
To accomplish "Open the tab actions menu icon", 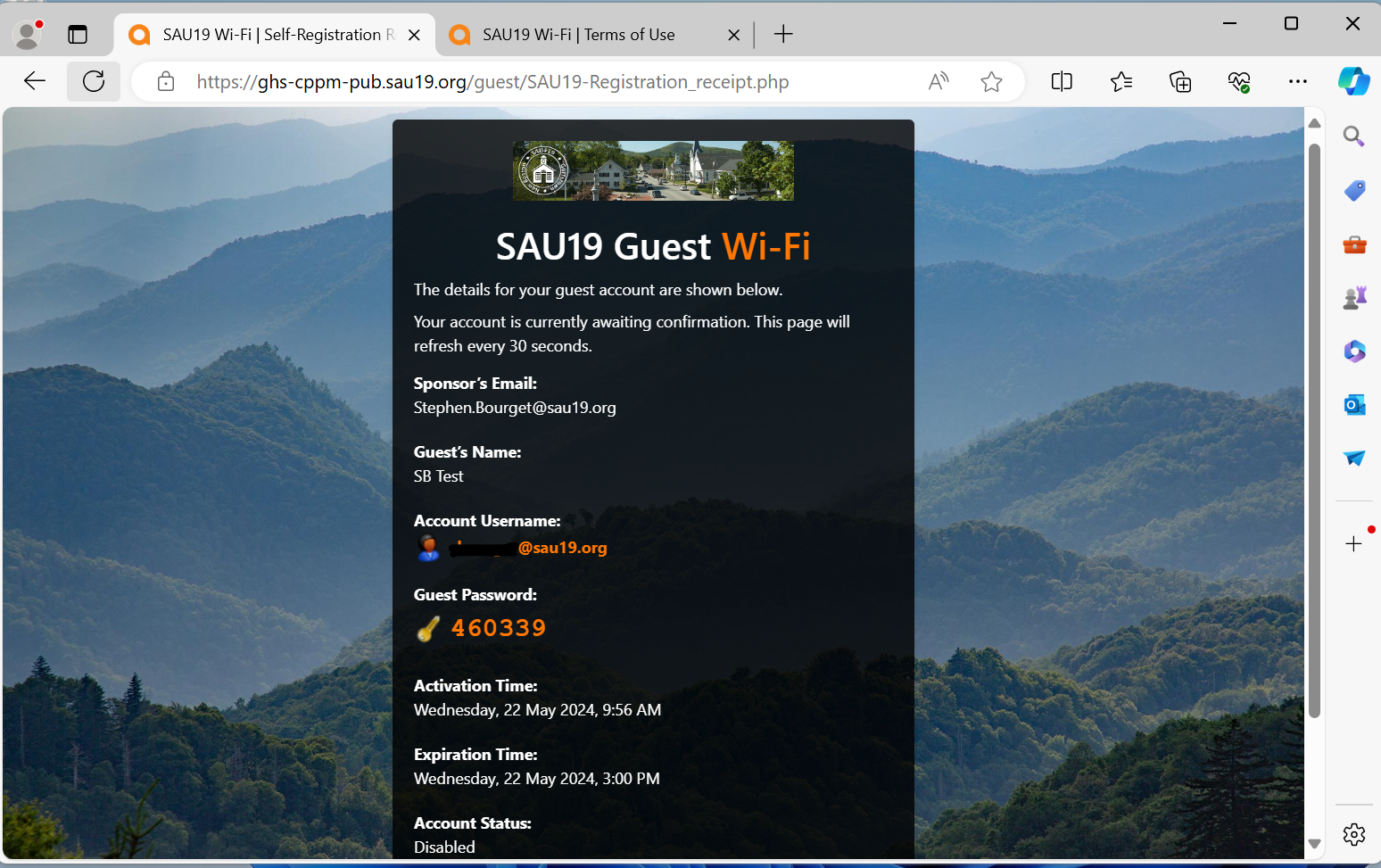I will [78, 35].
